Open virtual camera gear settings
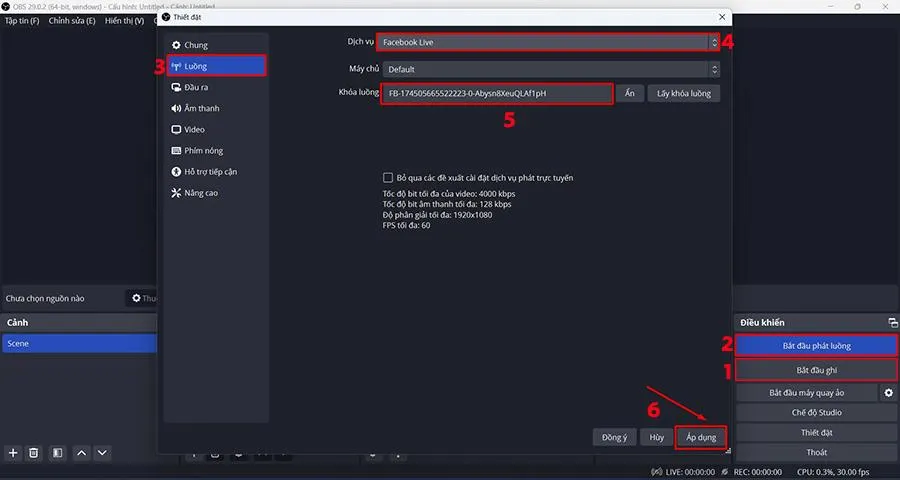Image resolution: width=900 pixels, height=480 pixels. (889, 393)
